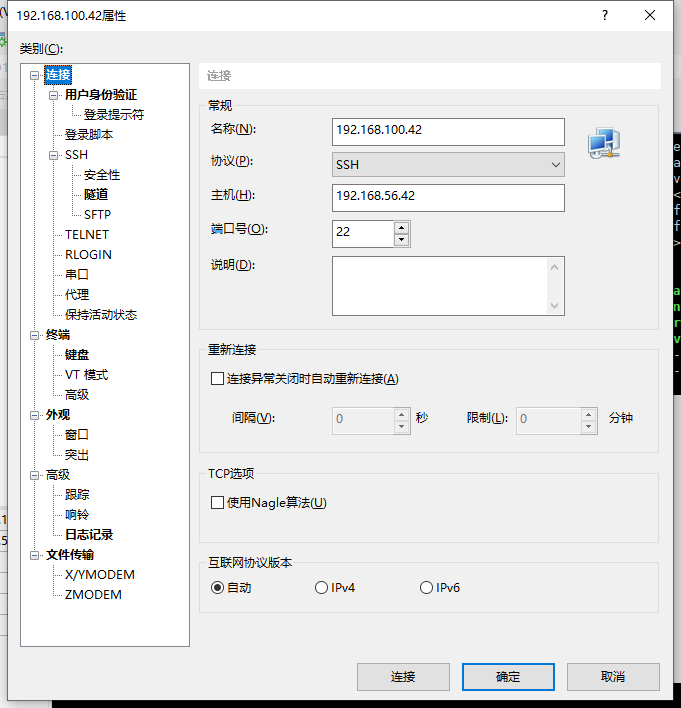The image size is (681, 708).
Task: Select the IPv4 radio button
Action: pyautogui.click(x=322, y=588)
